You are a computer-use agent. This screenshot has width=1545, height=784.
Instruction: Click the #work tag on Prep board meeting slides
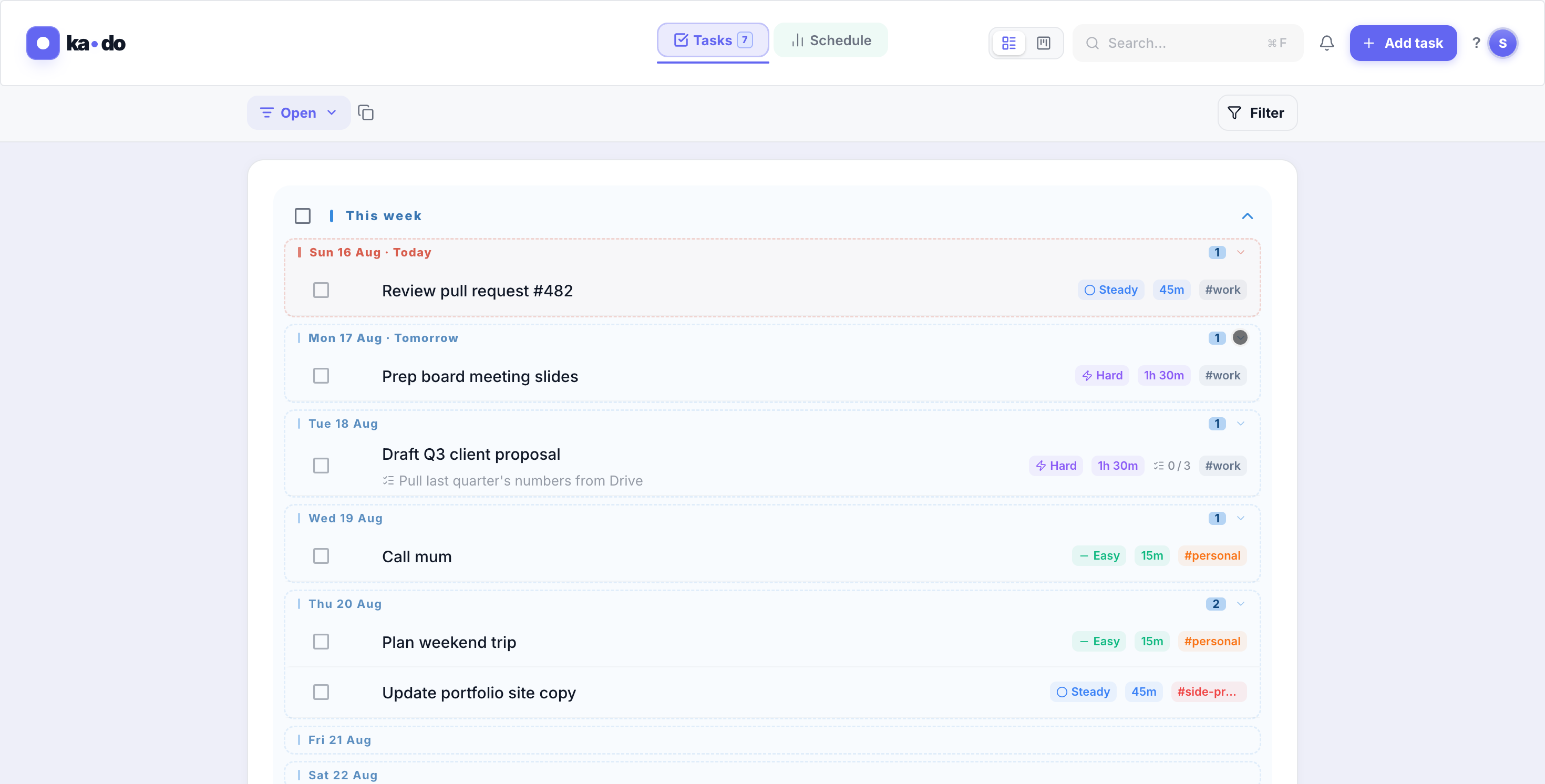(x=1223, y=376)
